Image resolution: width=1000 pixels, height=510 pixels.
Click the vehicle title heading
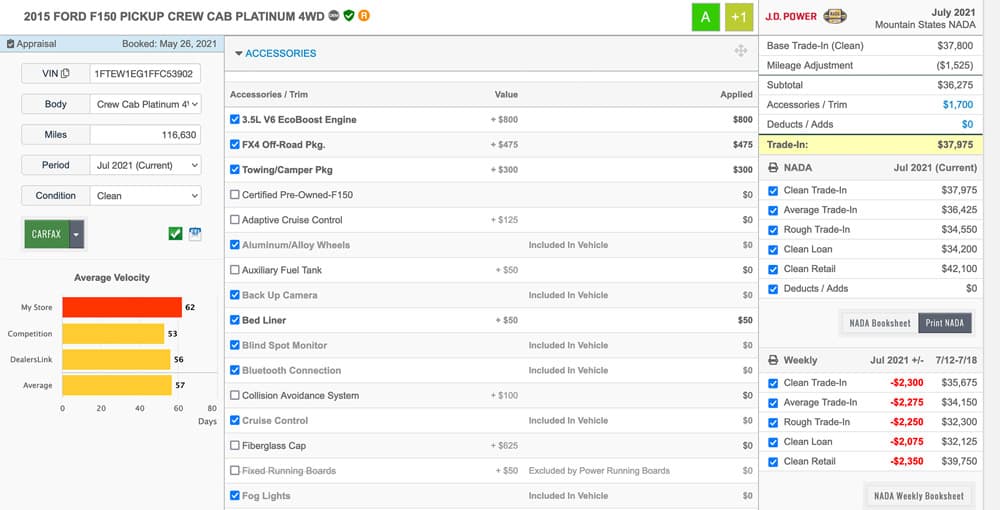pyautogui.click(x=174, y=17)
